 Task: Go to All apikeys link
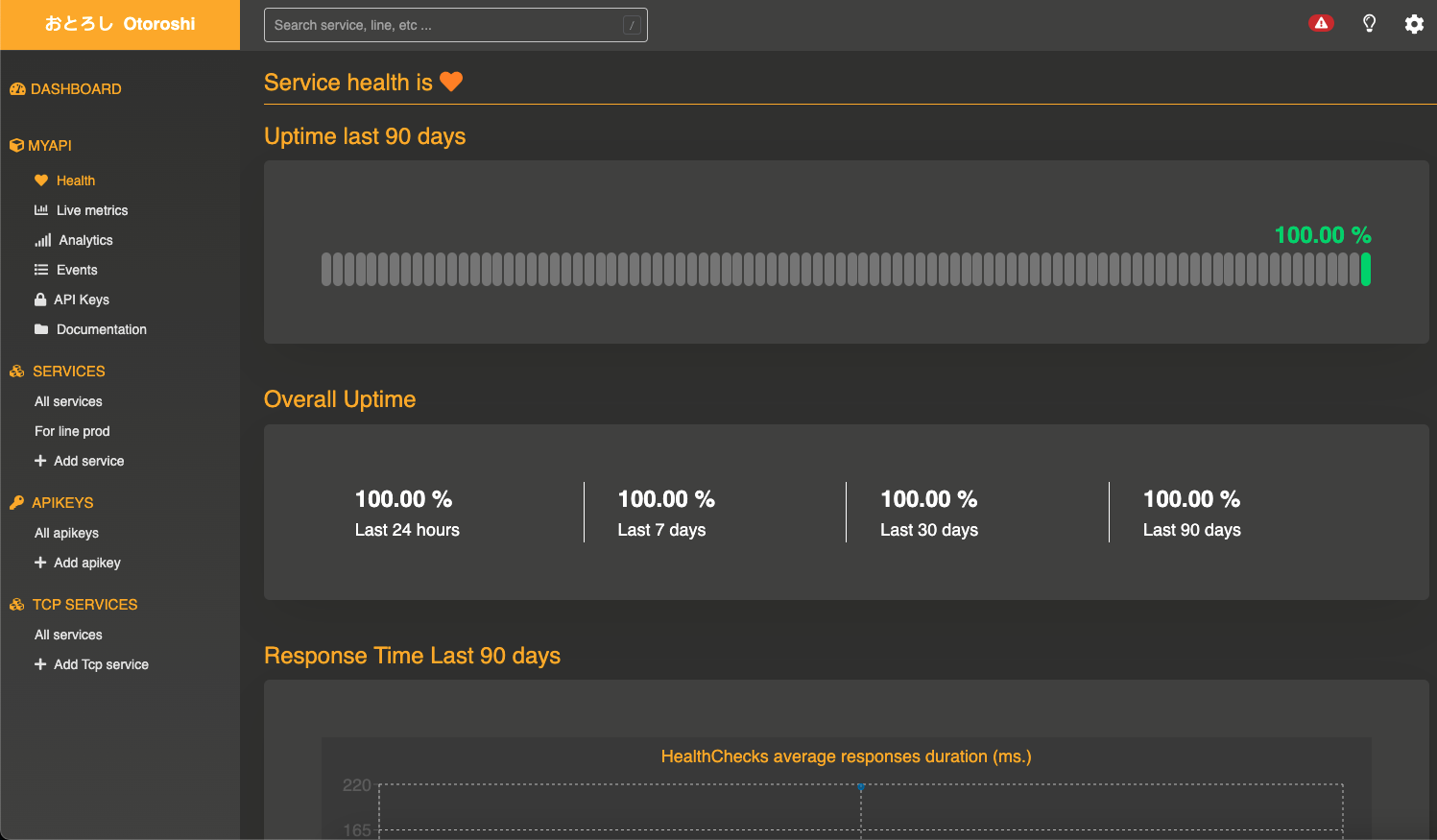coord(66,533)
